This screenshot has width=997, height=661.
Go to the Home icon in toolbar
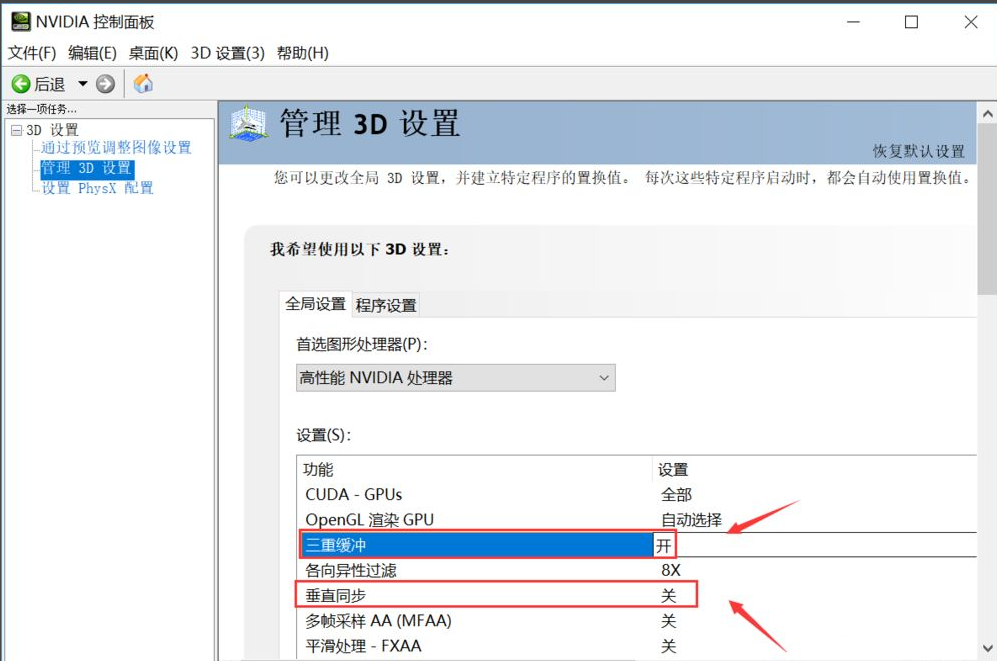pos(143,83)
